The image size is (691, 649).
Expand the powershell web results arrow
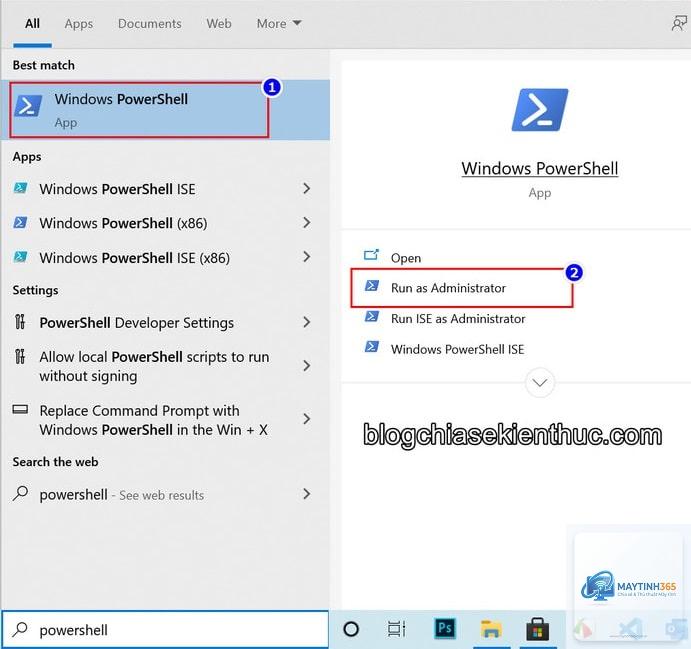tap(306, 494)
